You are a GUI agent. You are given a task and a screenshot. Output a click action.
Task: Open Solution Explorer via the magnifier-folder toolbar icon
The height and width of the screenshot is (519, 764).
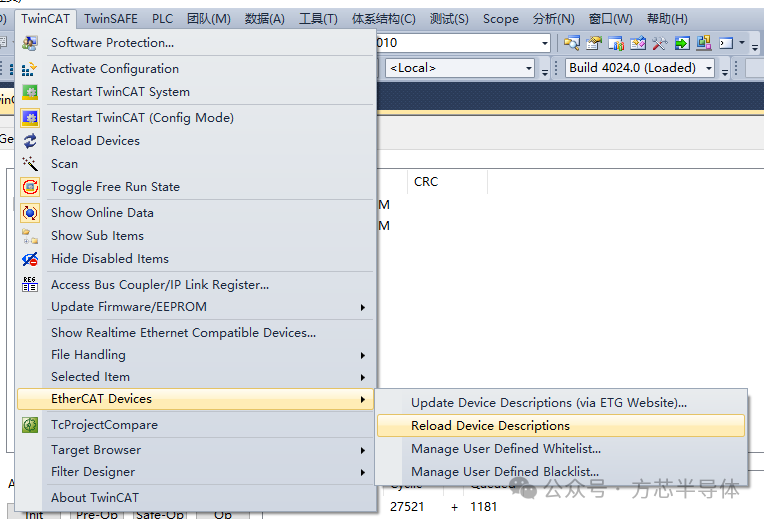click(x=572, y=43)
